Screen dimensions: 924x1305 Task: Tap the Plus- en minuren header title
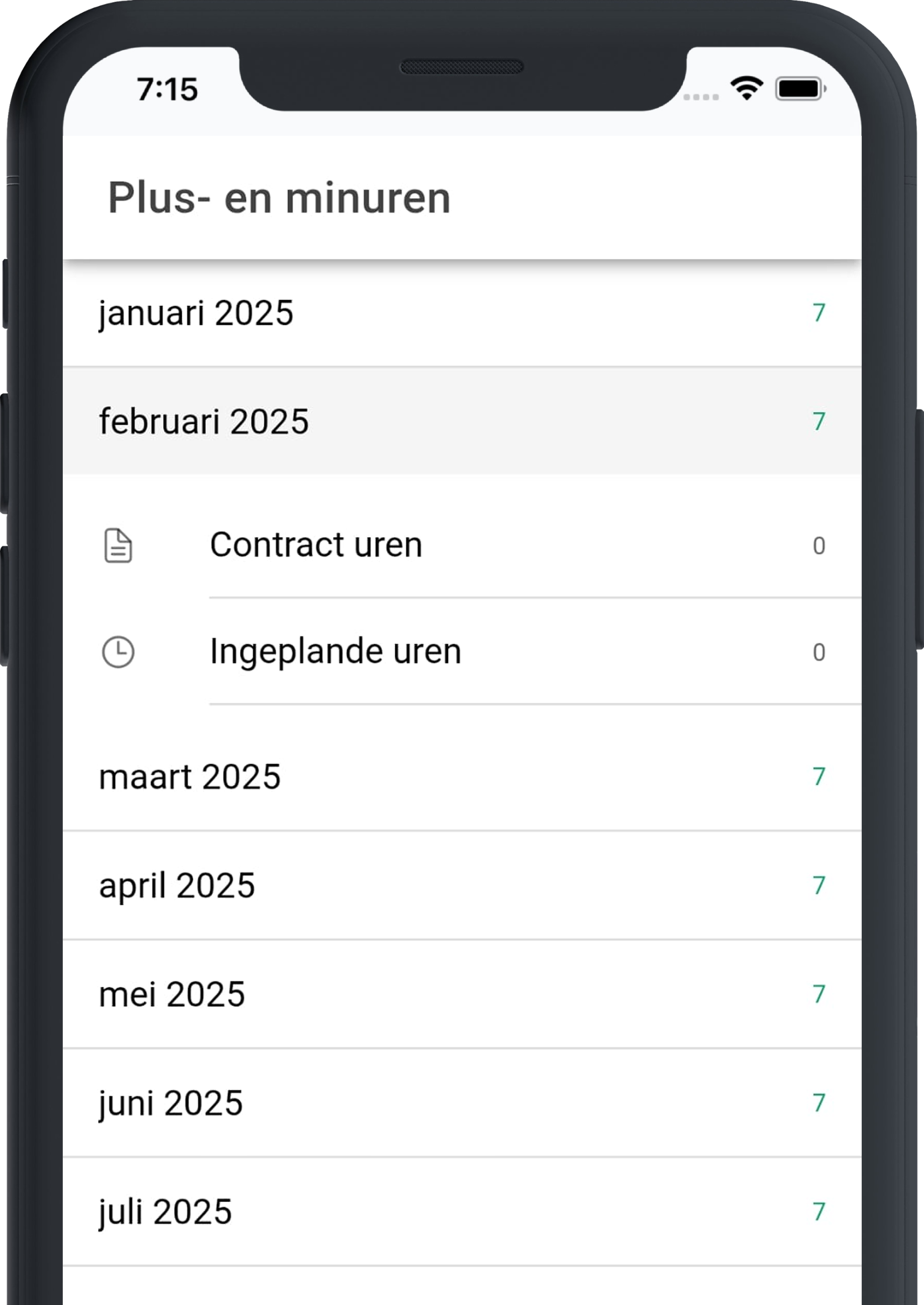(x=279, y=198)
